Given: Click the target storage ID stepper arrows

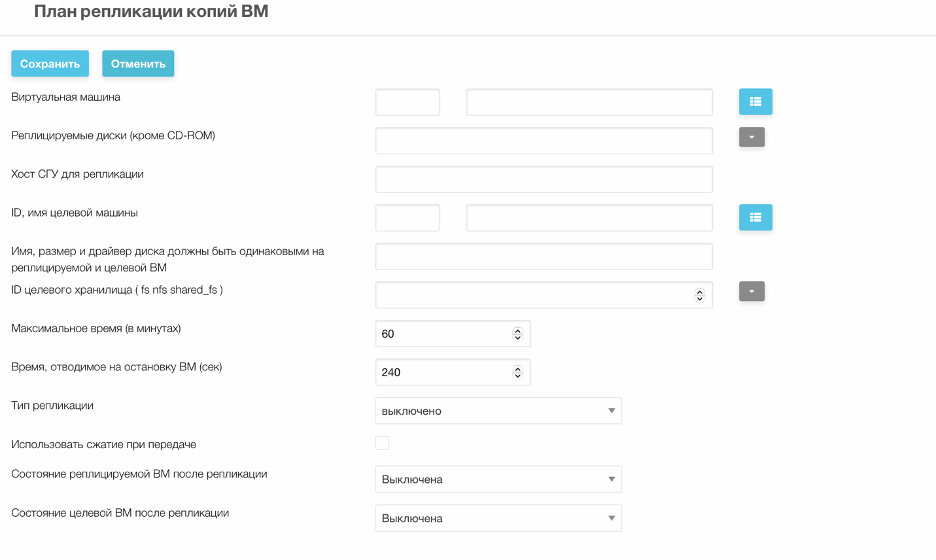Looking at the screenshot, I should [x=700, y=295].
